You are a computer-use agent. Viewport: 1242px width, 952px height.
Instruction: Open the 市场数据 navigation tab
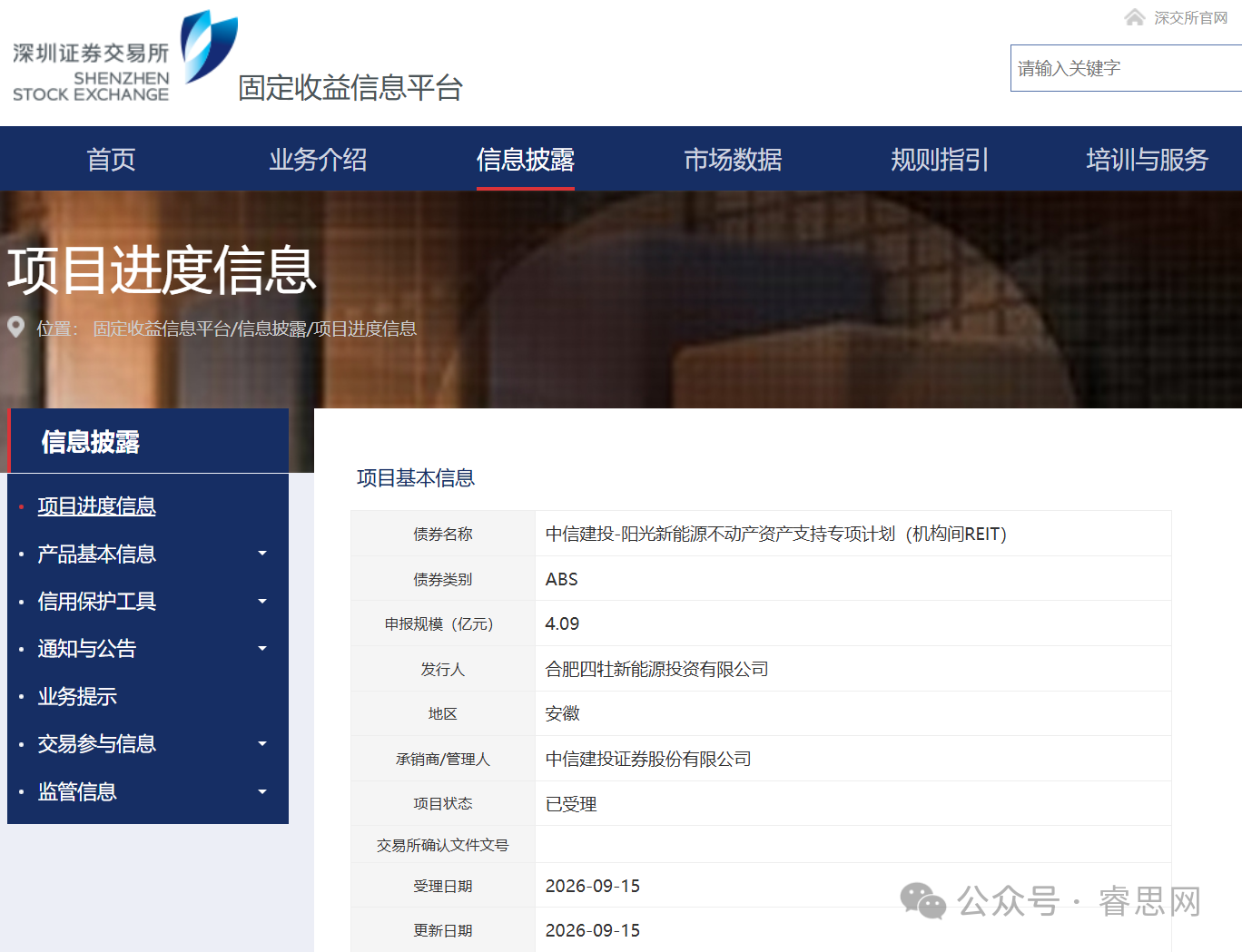click(x=733, y=160)
